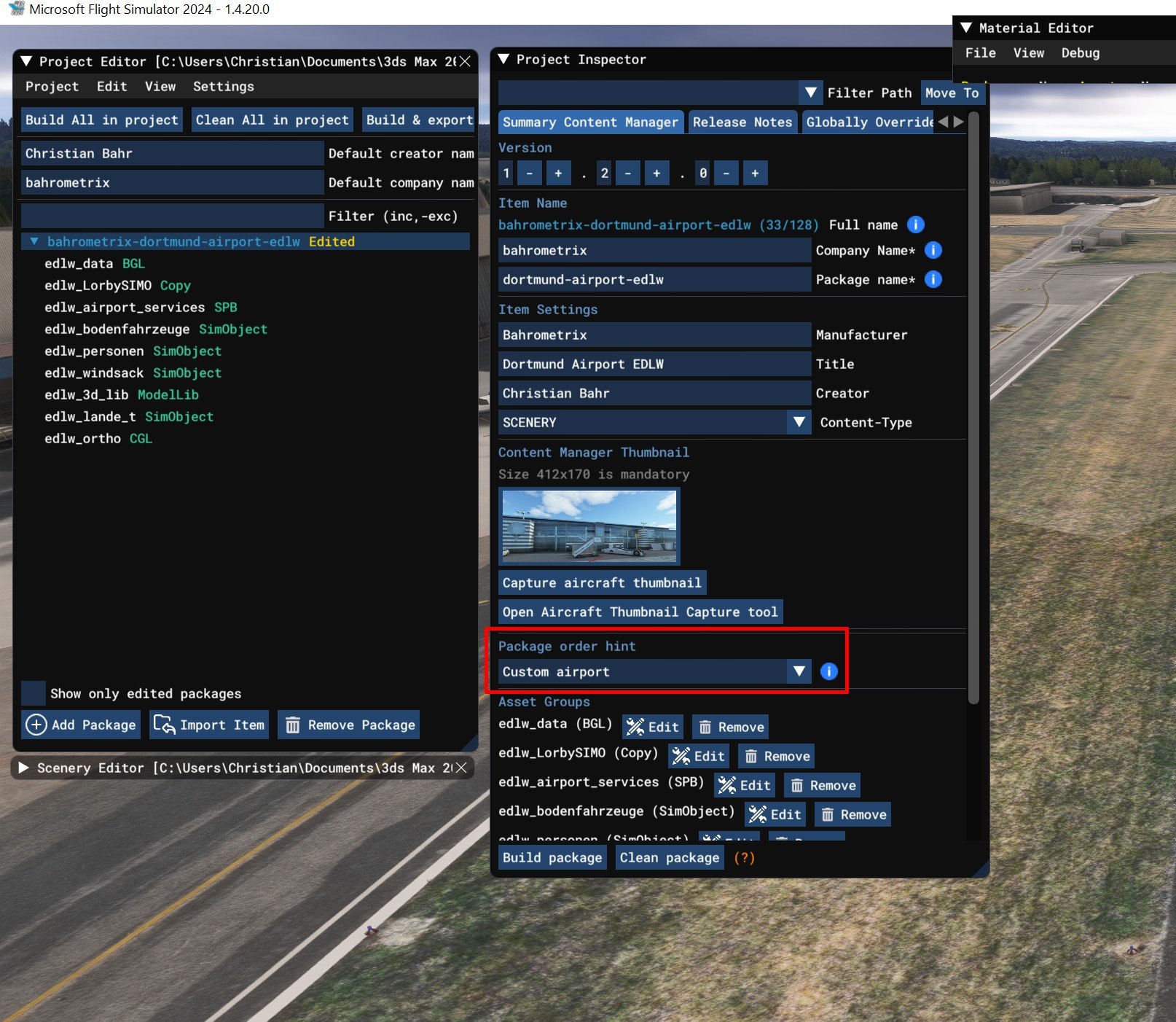Click the Filter (inc,-exc) input field
1176x1022 pixels.
tap(172, 216)
